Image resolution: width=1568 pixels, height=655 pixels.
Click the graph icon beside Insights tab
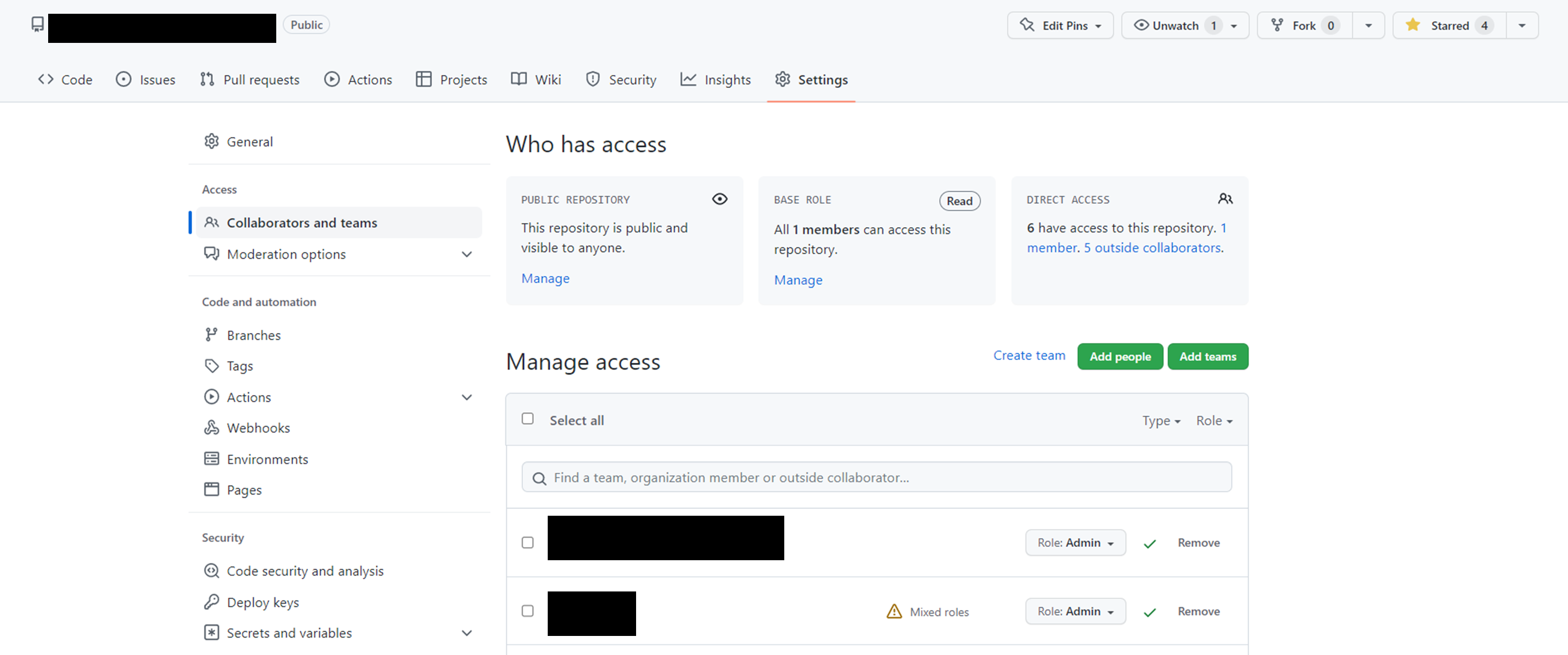click(688, 79)
